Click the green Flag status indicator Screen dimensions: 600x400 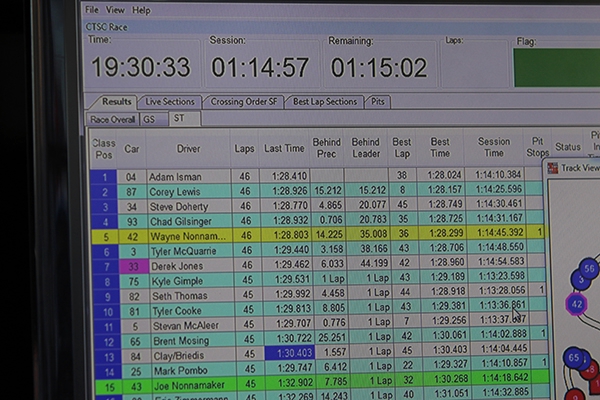click(x=556, y=67)
